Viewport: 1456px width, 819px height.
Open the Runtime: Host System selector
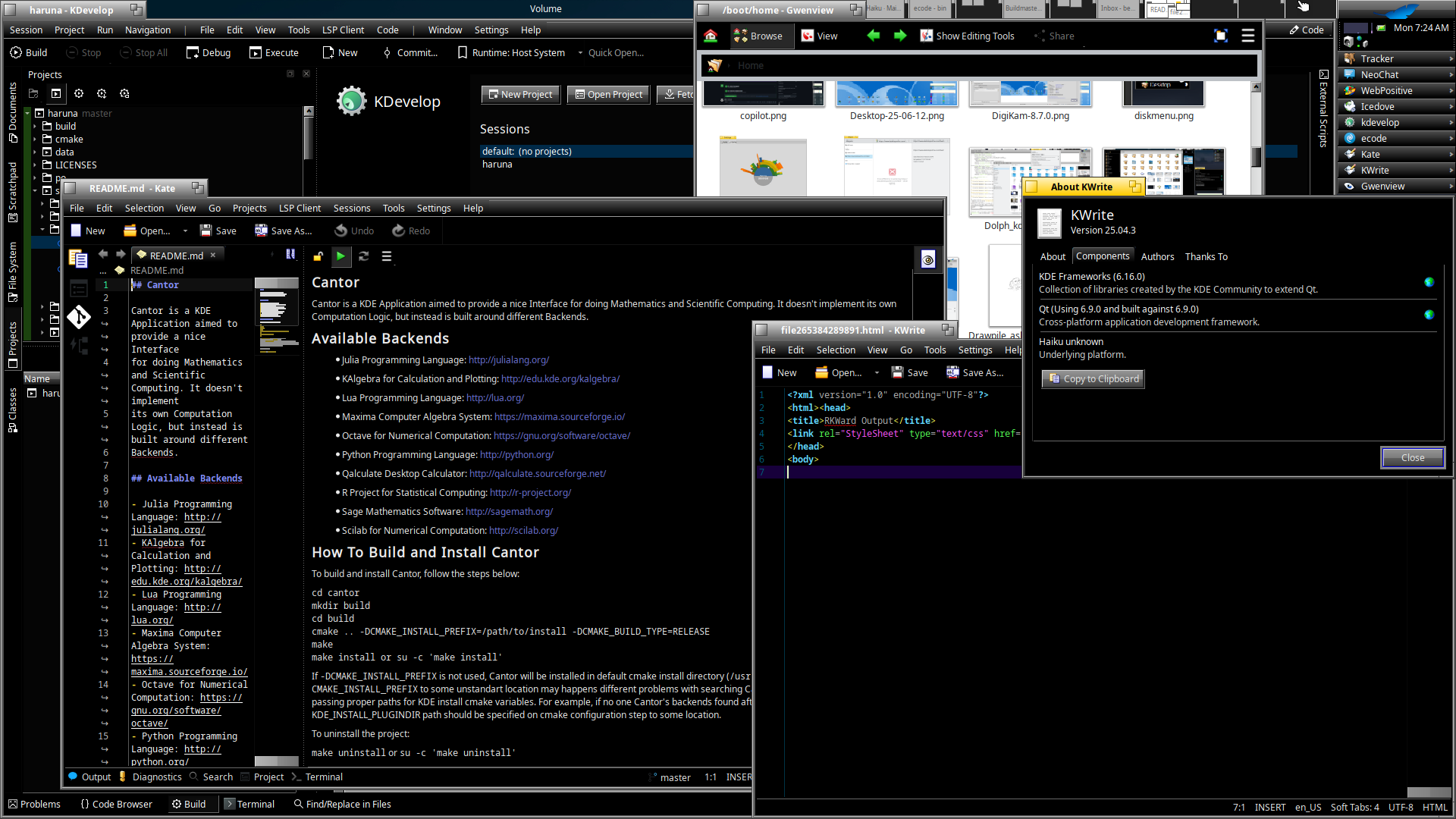511,52
